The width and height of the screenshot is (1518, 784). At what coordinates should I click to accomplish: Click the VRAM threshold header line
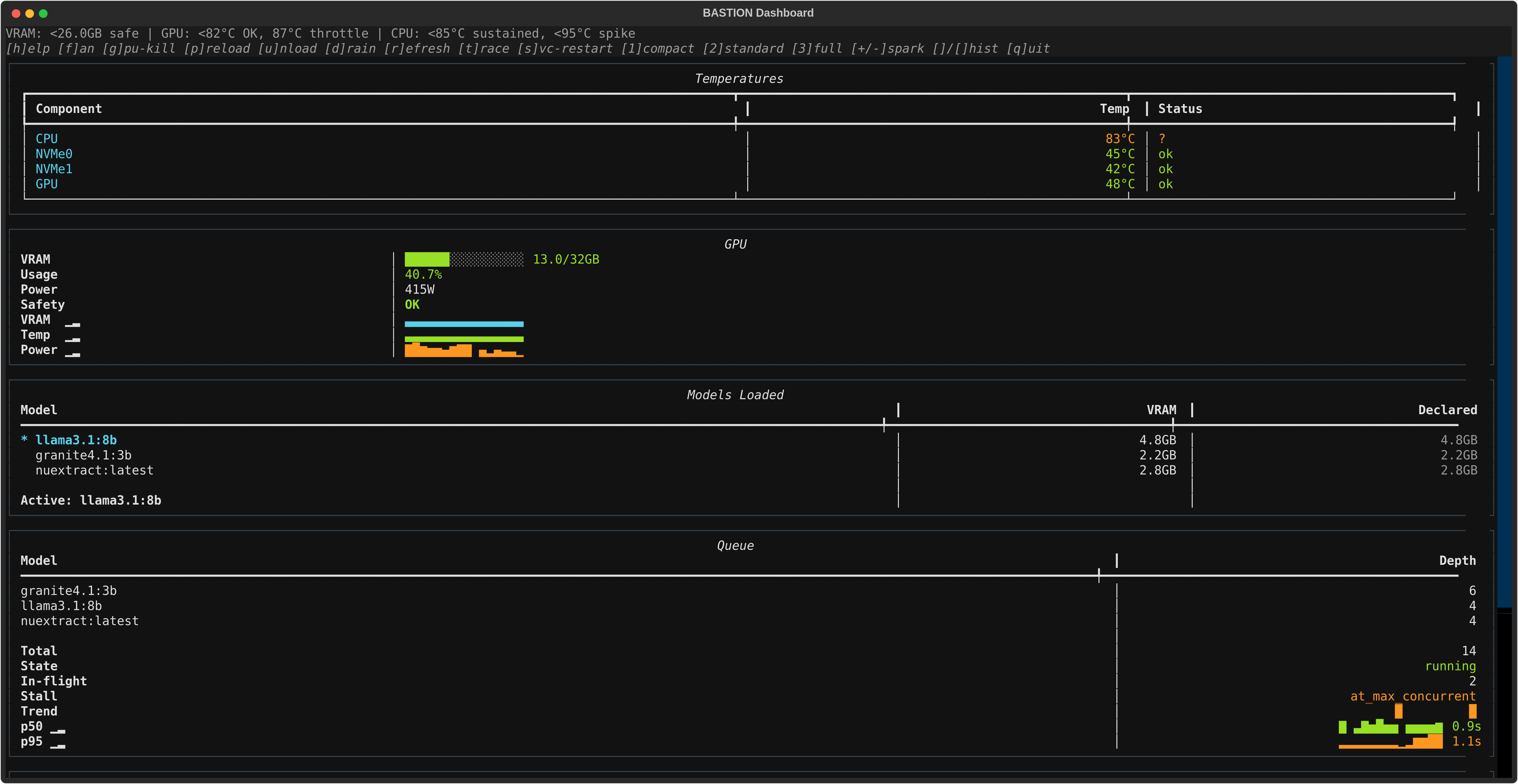coord(321,34)
